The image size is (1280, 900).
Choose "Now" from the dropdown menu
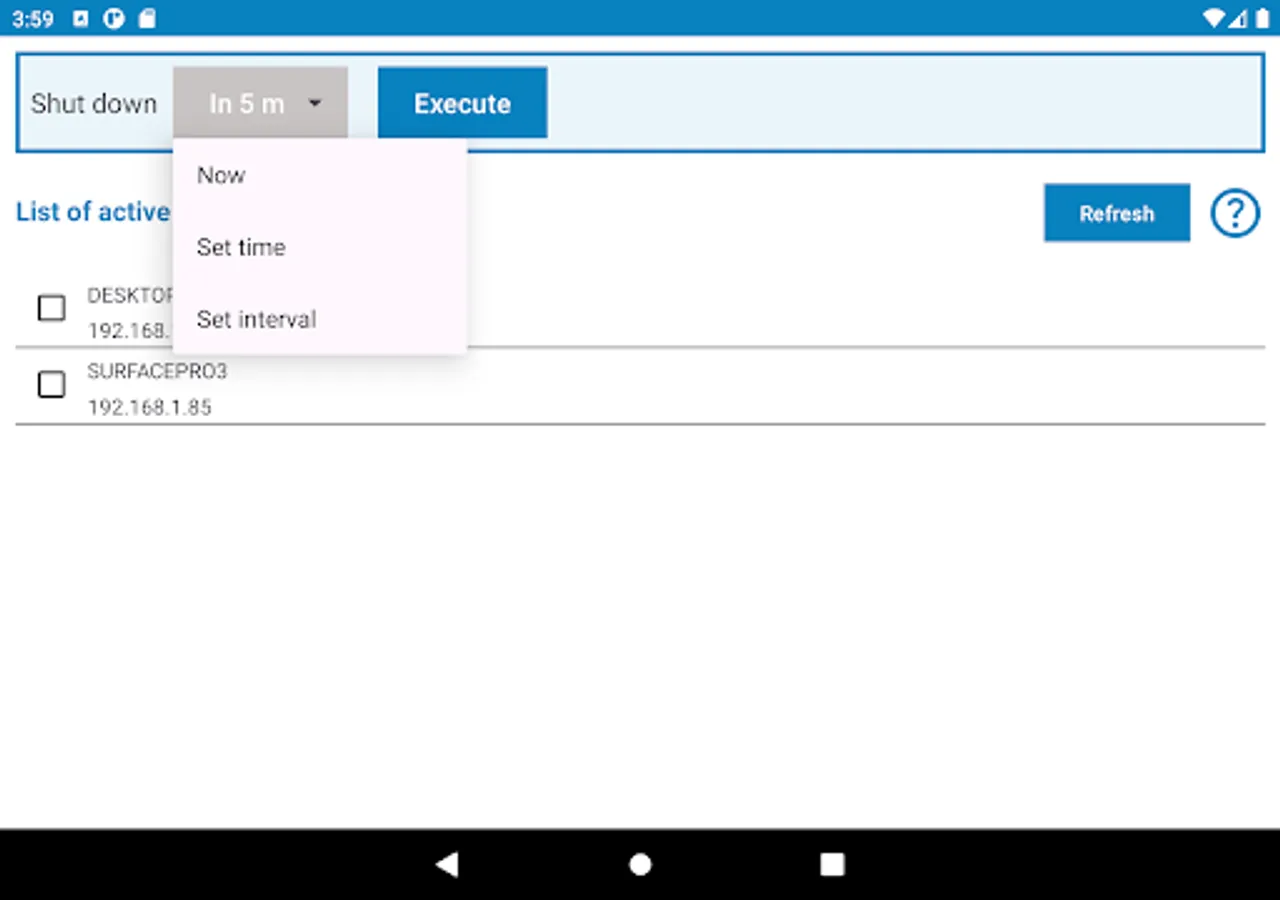click(x=220, y=175)
